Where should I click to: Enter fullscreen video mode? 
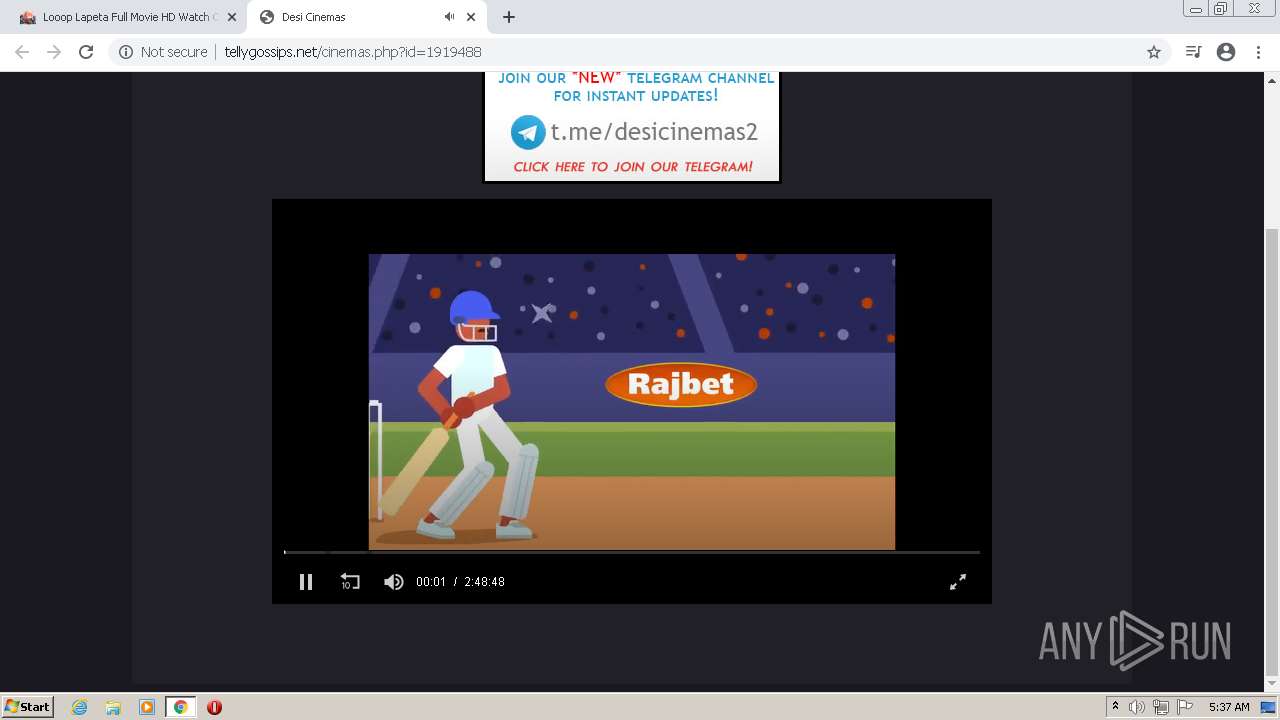(958, 582)
